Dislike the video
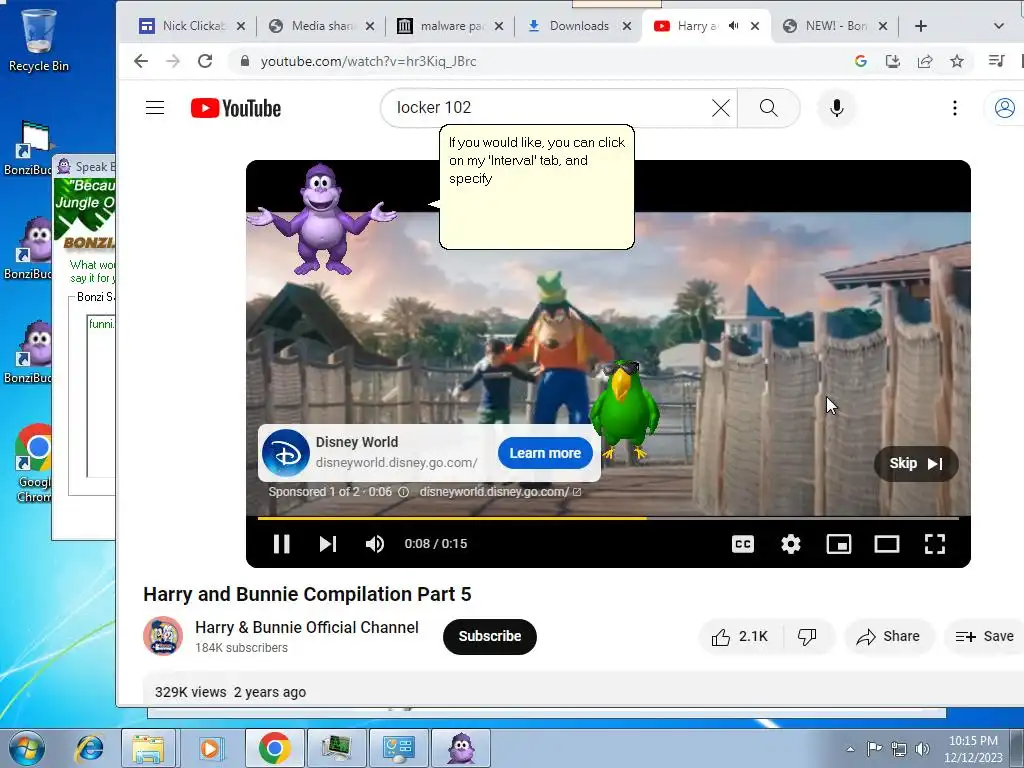 point(808,637)
